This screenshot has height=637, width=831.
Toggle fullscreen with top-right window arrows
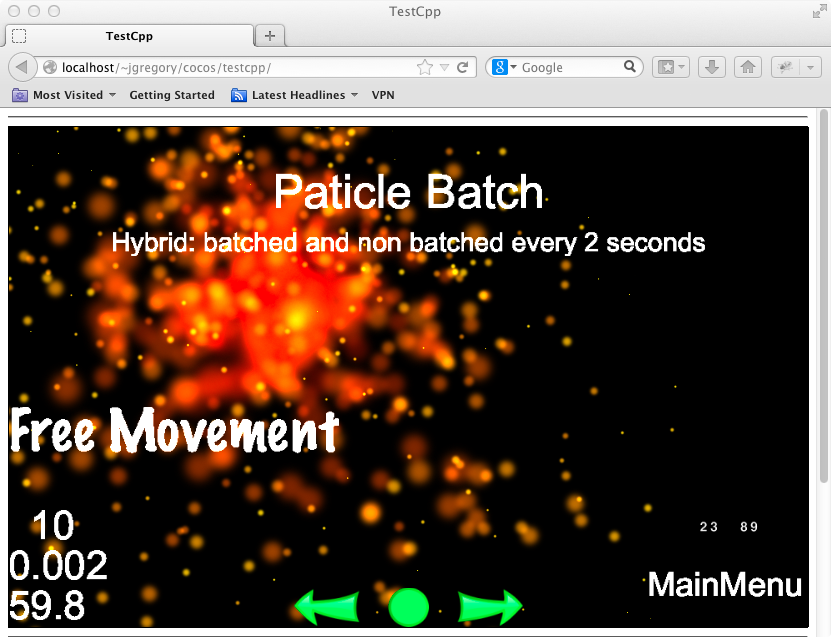pos(819,12)
